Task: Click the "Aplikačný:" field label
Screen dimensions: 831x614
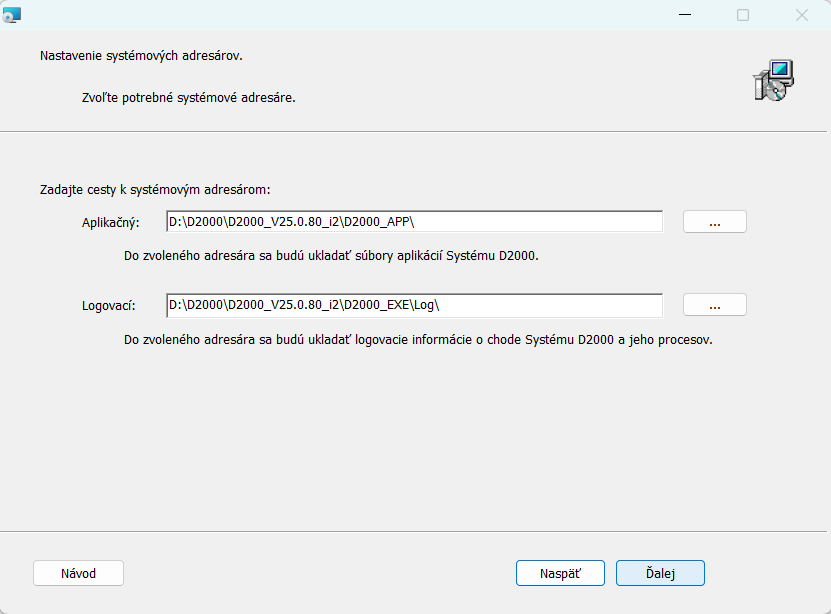Action: tap(110, 222)
